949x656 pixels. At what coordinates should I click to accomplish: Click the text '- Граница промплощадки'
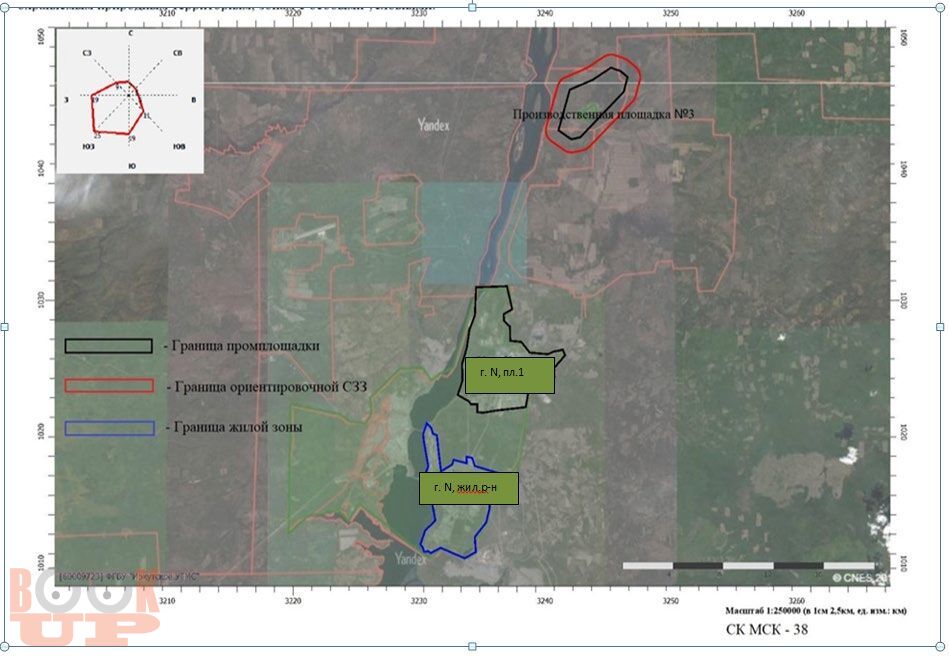[x=241, y=346]
